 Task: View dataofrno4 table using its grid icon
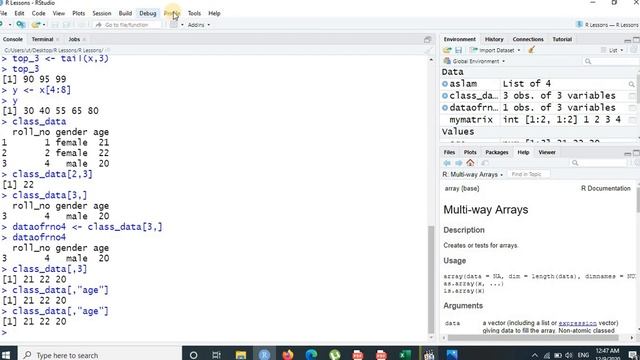(632, 108)
